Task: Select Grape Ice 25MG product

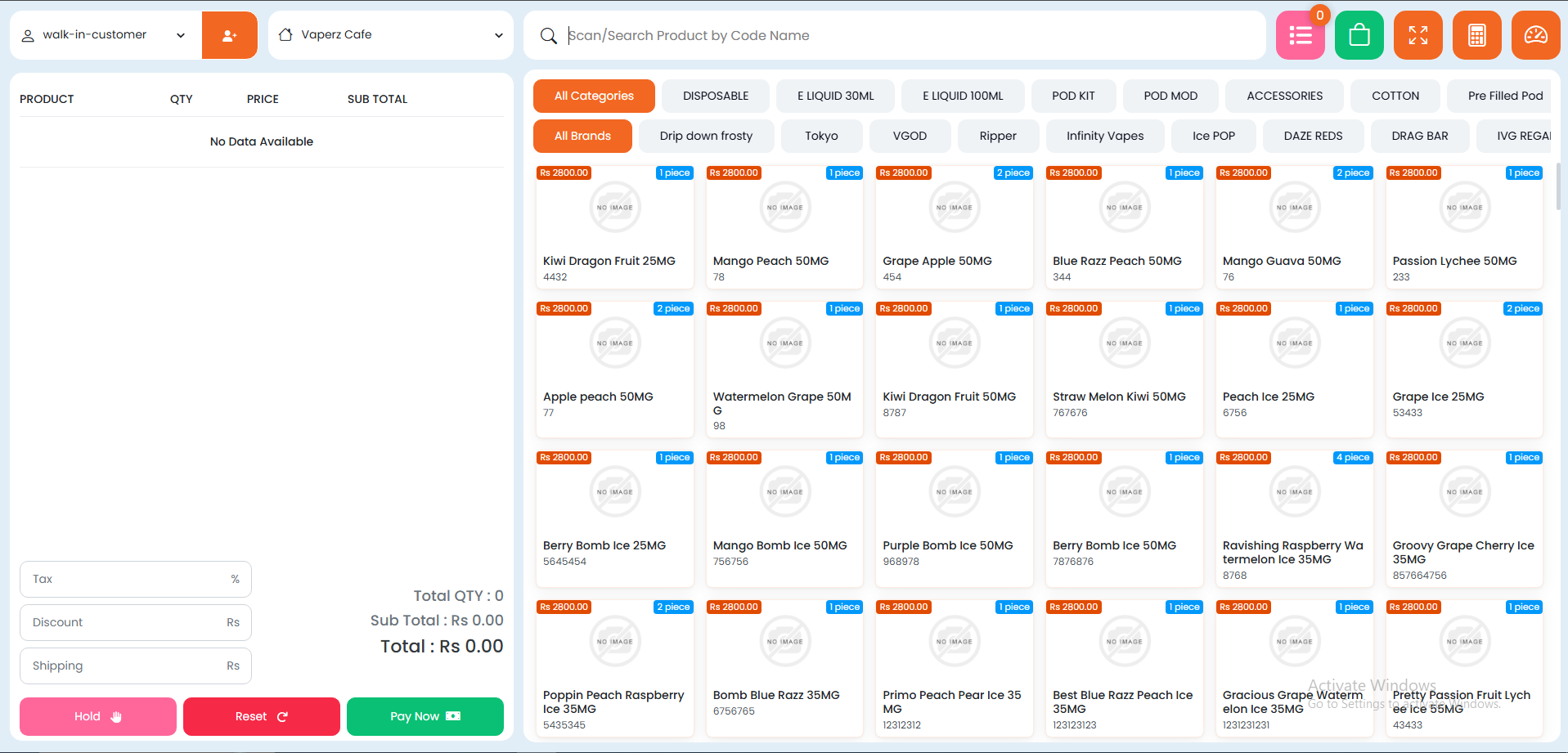Action: point(1465,370)
